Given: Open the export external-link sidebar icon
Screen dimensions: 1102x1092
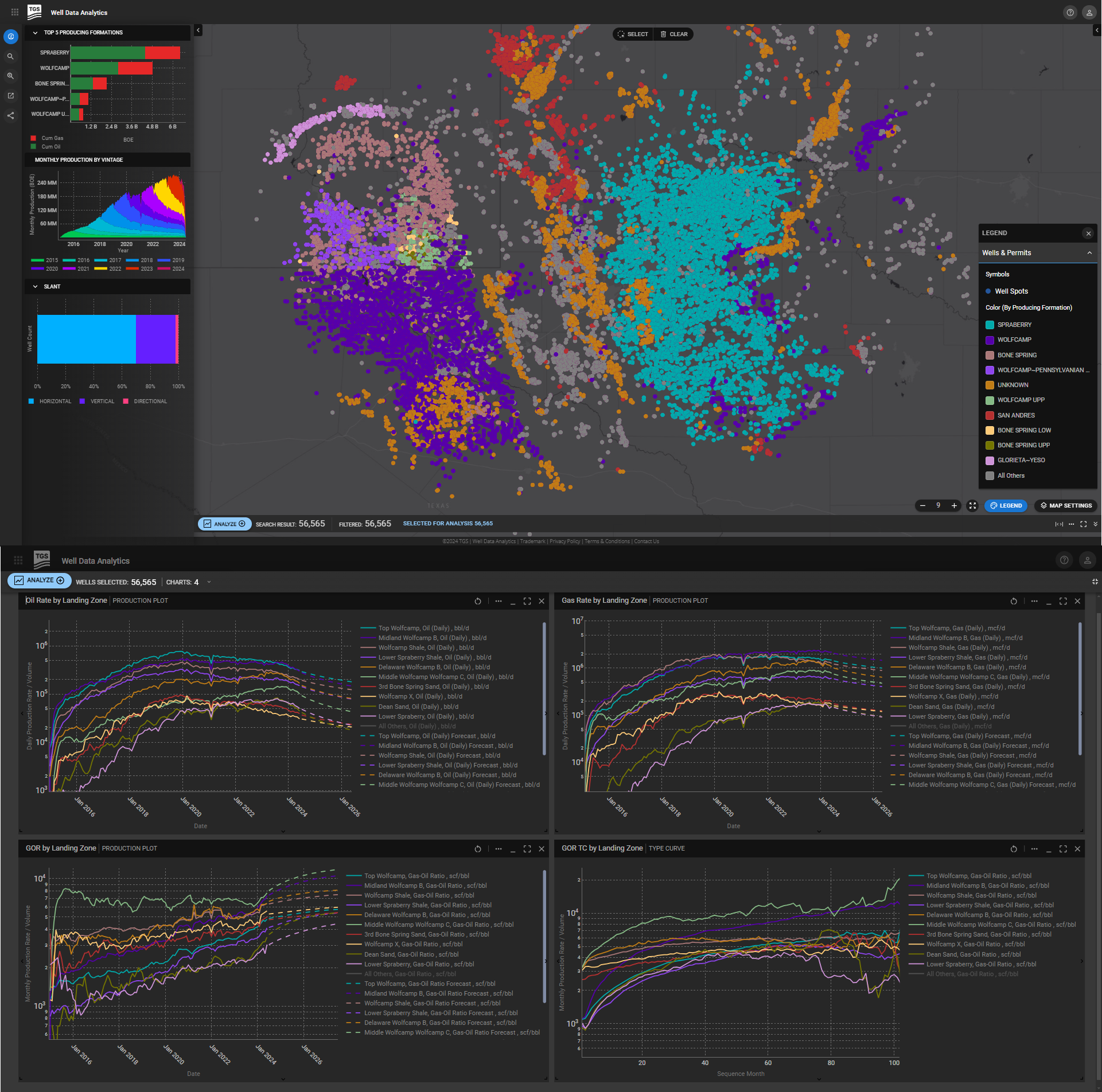Looking at the screenshot, I should (x=10, y=96).
